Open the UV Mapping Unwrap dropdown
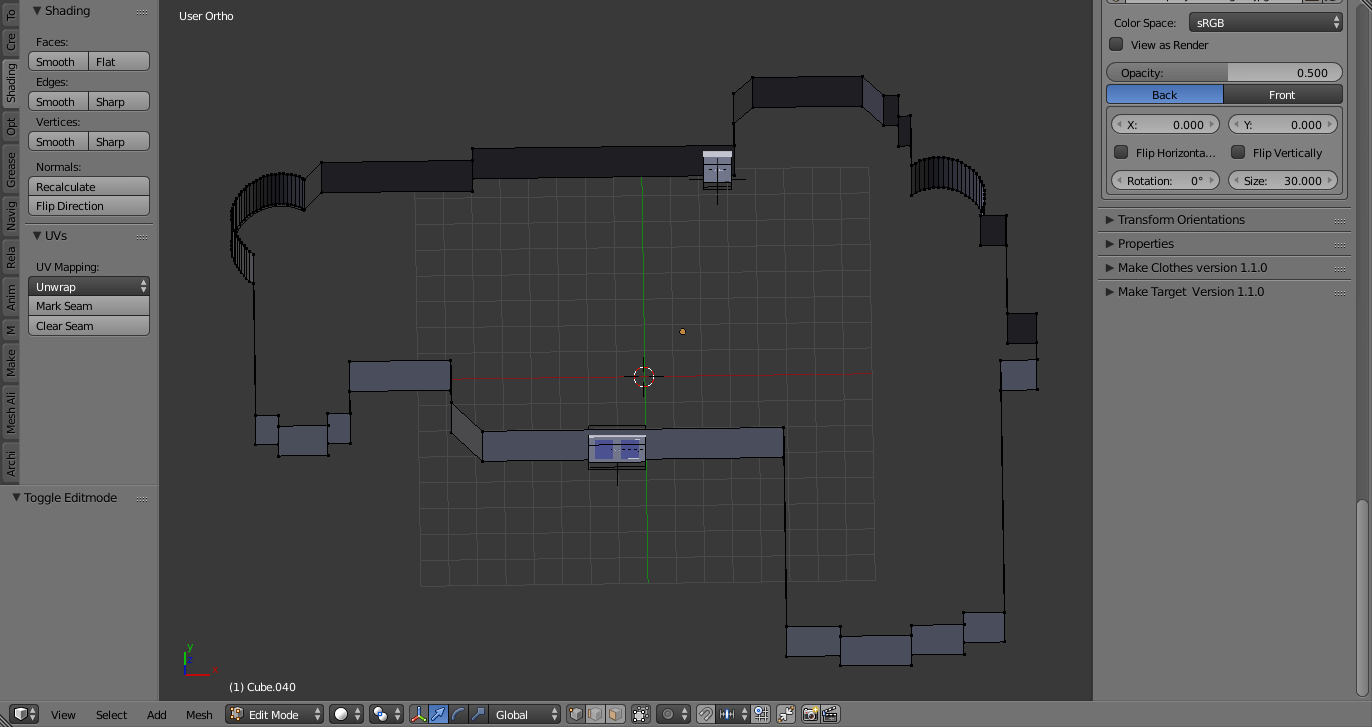 click(x=89, y=285)
